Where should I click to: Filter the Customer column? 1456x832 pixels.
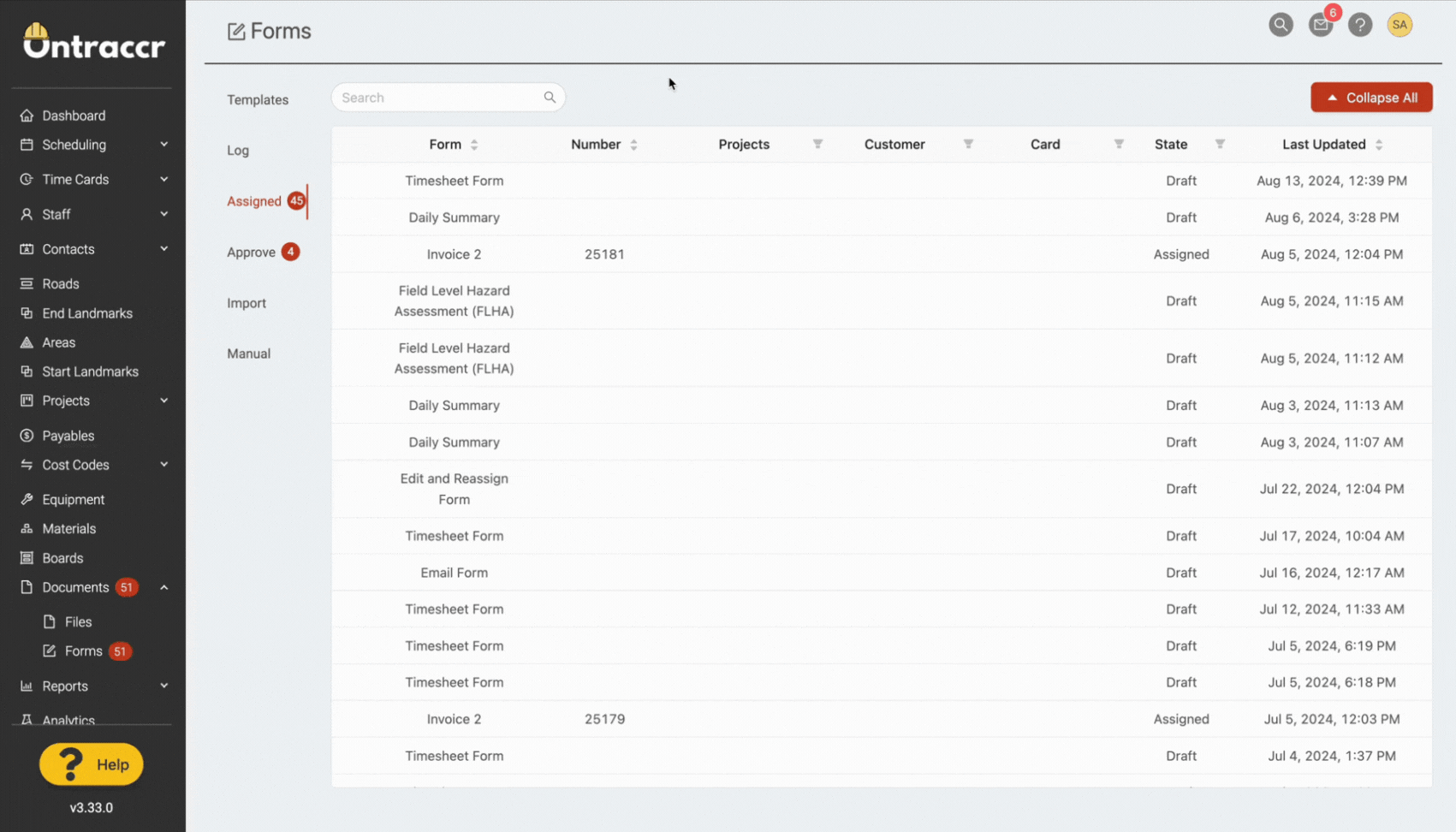[968, 145]
